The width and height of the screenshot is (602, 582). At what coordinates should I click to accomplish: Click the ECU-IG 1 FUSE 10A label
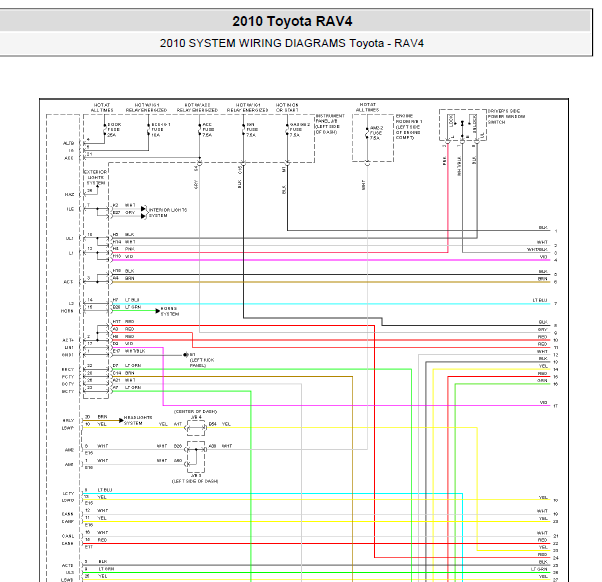(x=160, y=130)
